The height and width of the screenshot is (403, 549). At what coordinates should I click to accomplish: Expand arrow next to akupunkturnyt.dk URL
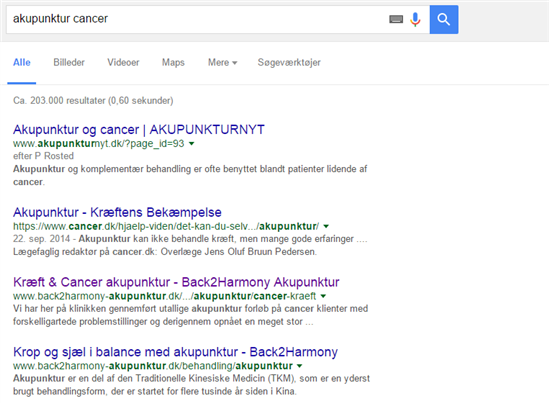192,144
